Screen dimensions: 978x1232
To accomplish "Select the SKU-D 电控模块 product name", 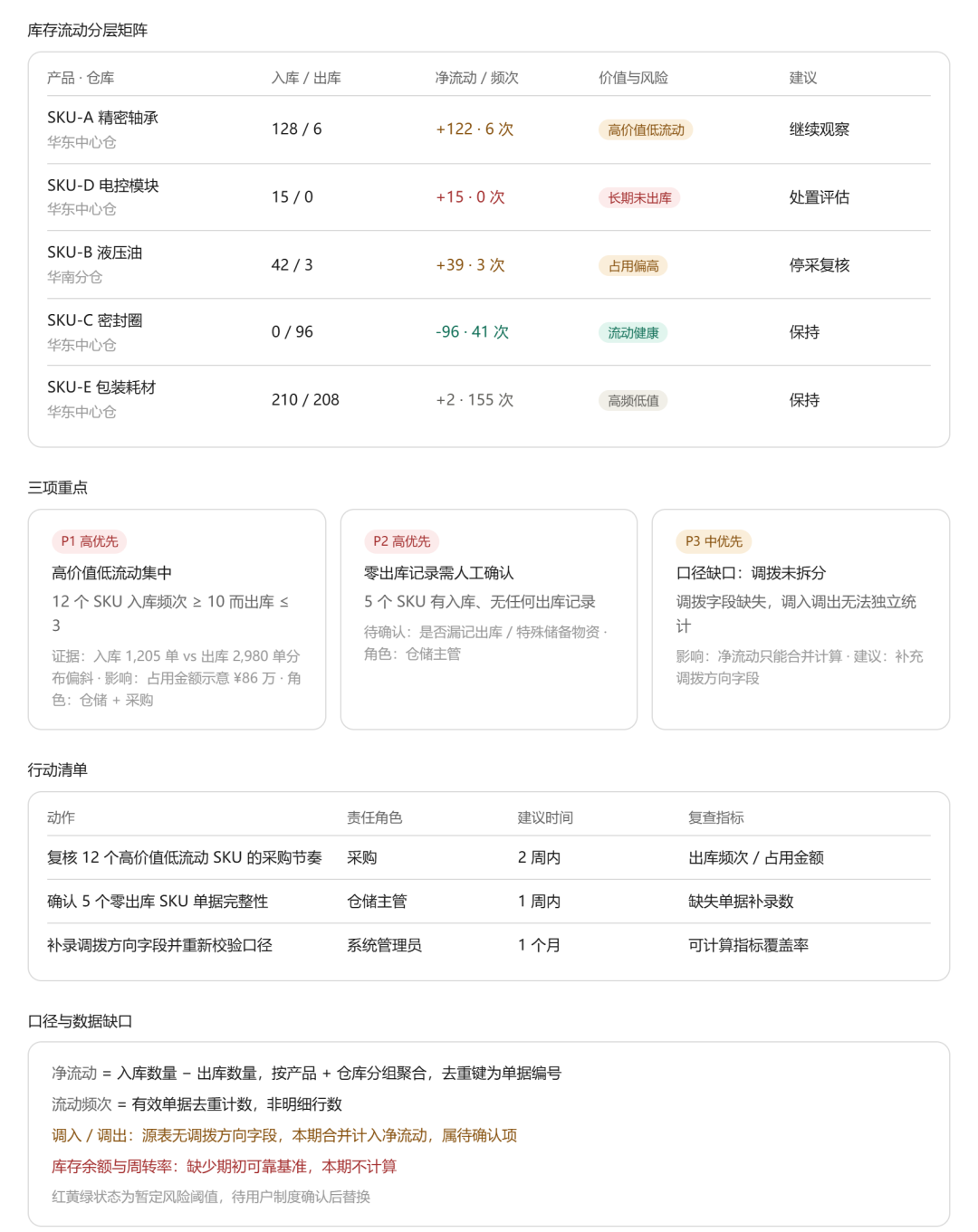I will (103, 186).
